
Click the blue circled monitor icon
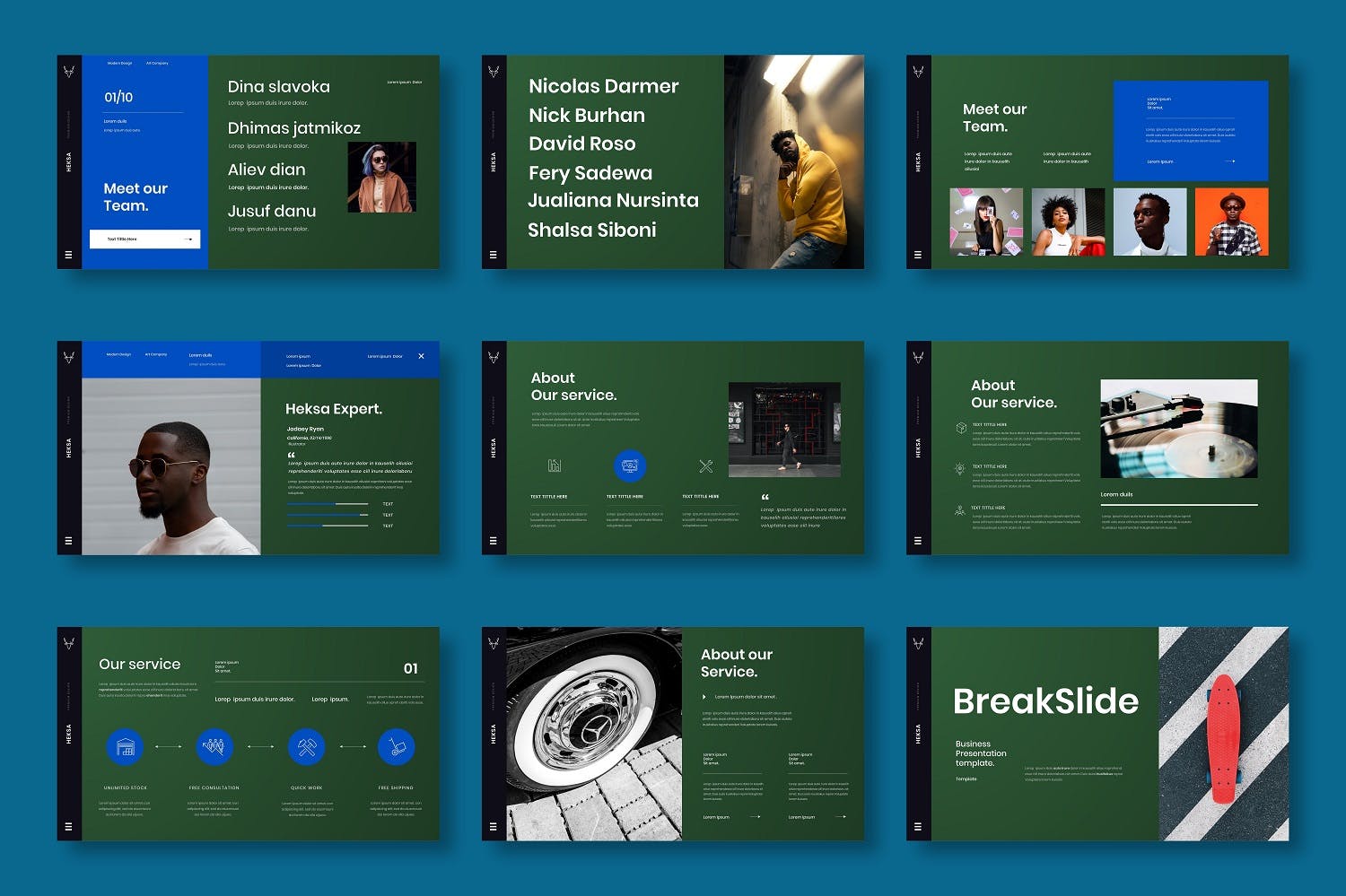point(630,465)
